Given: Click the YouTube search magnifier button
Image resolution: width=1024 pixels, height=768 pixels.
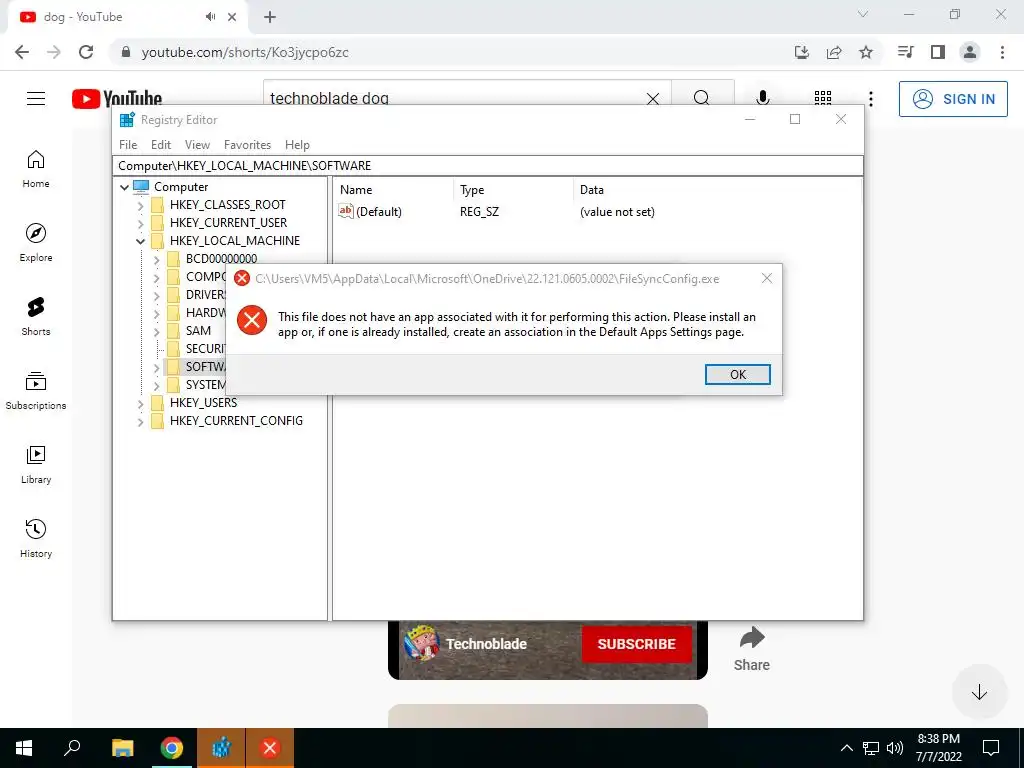Looking at the screenshot, I should click(702, 98).
